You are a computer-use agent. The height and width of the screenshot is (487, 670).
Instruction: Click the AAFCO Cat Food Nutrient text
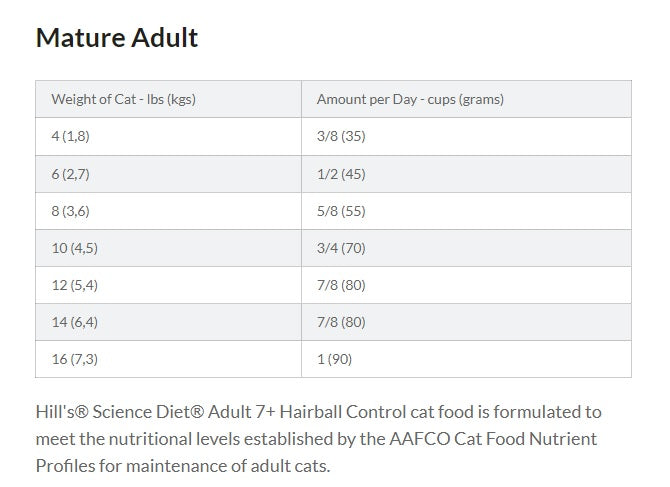click(x=493, y=439)
